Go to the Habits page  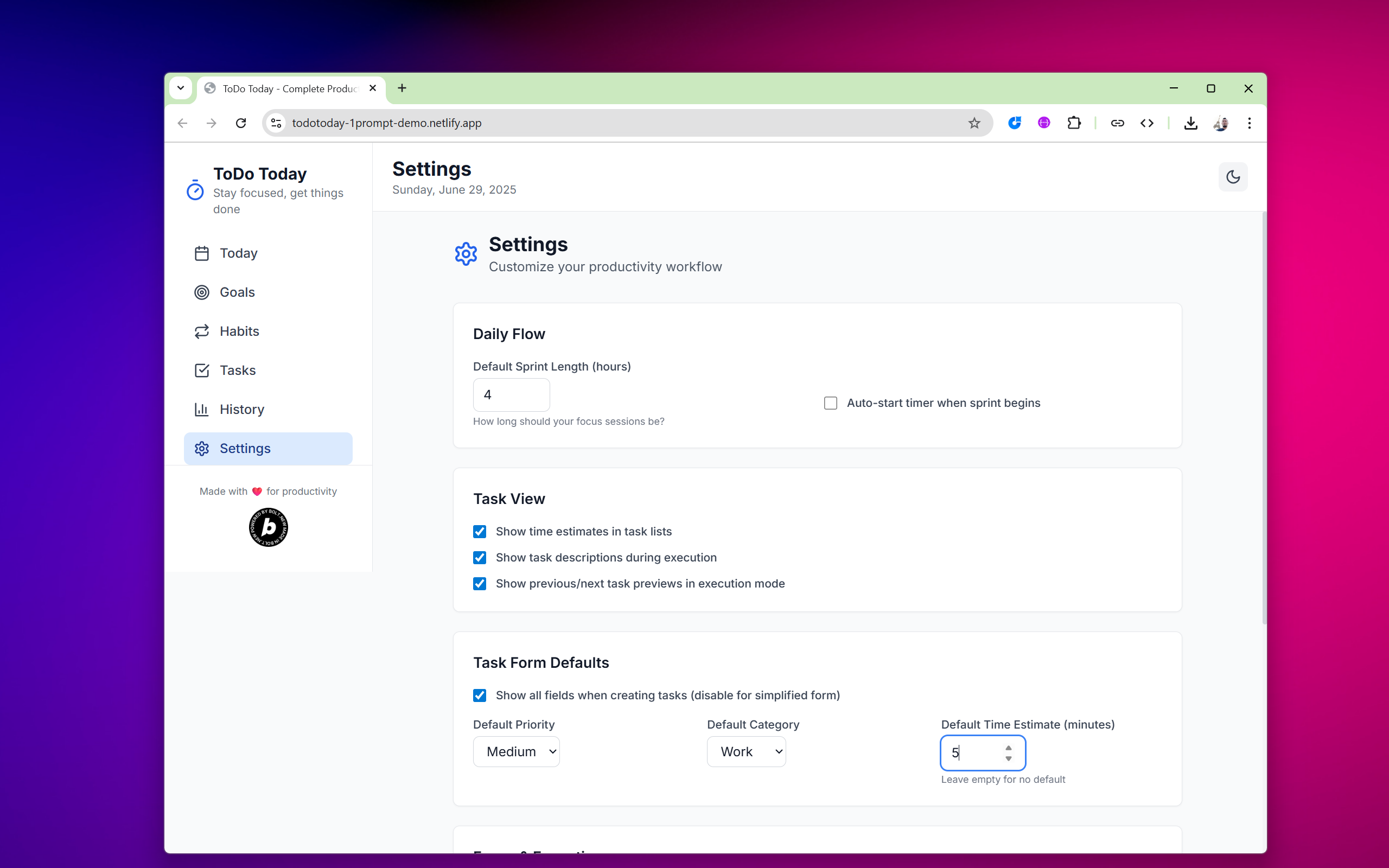(239, 331)
